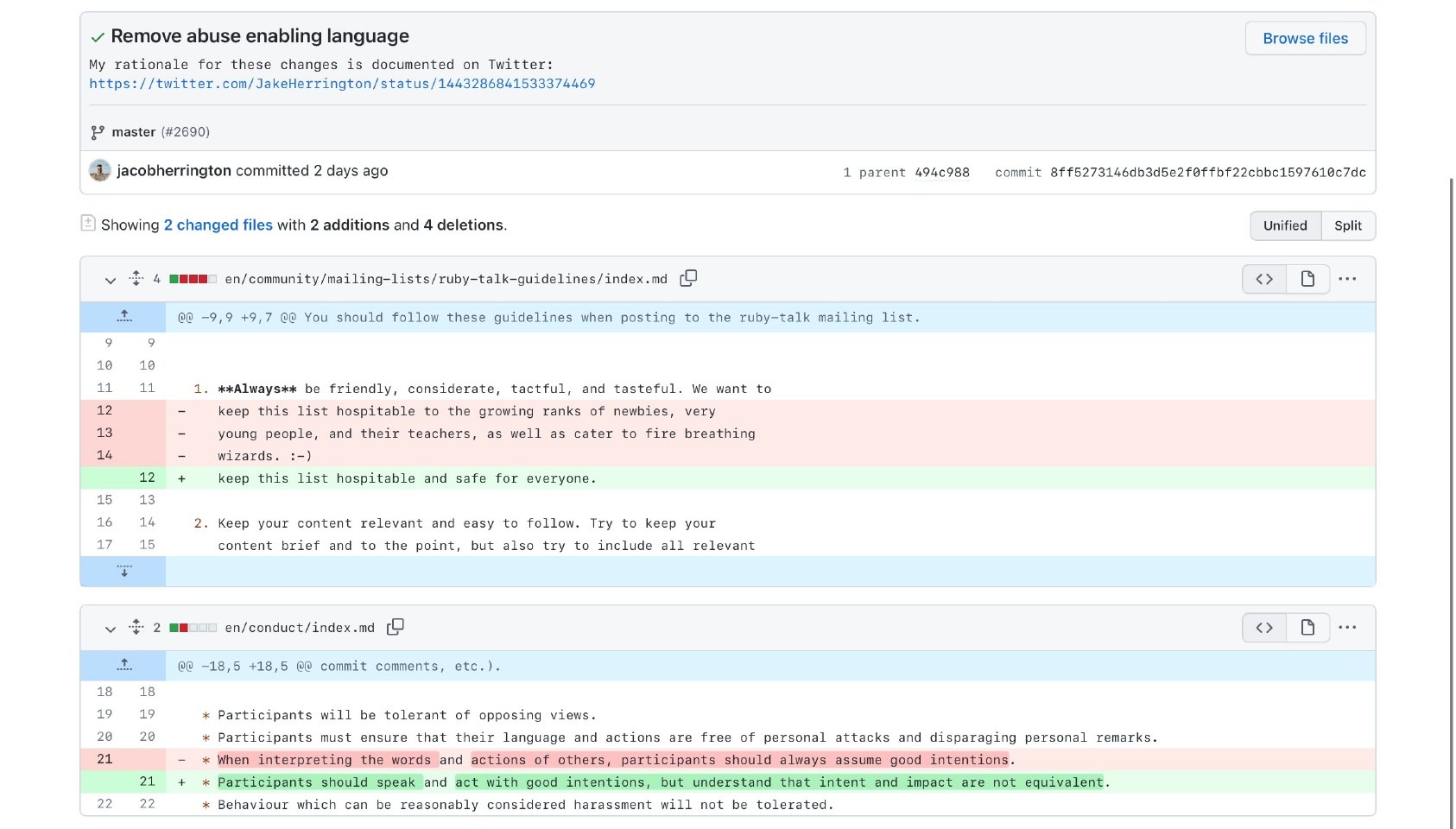Open options menu for conduct/index.md file

pyautogui.click(x=1347, y=628)
